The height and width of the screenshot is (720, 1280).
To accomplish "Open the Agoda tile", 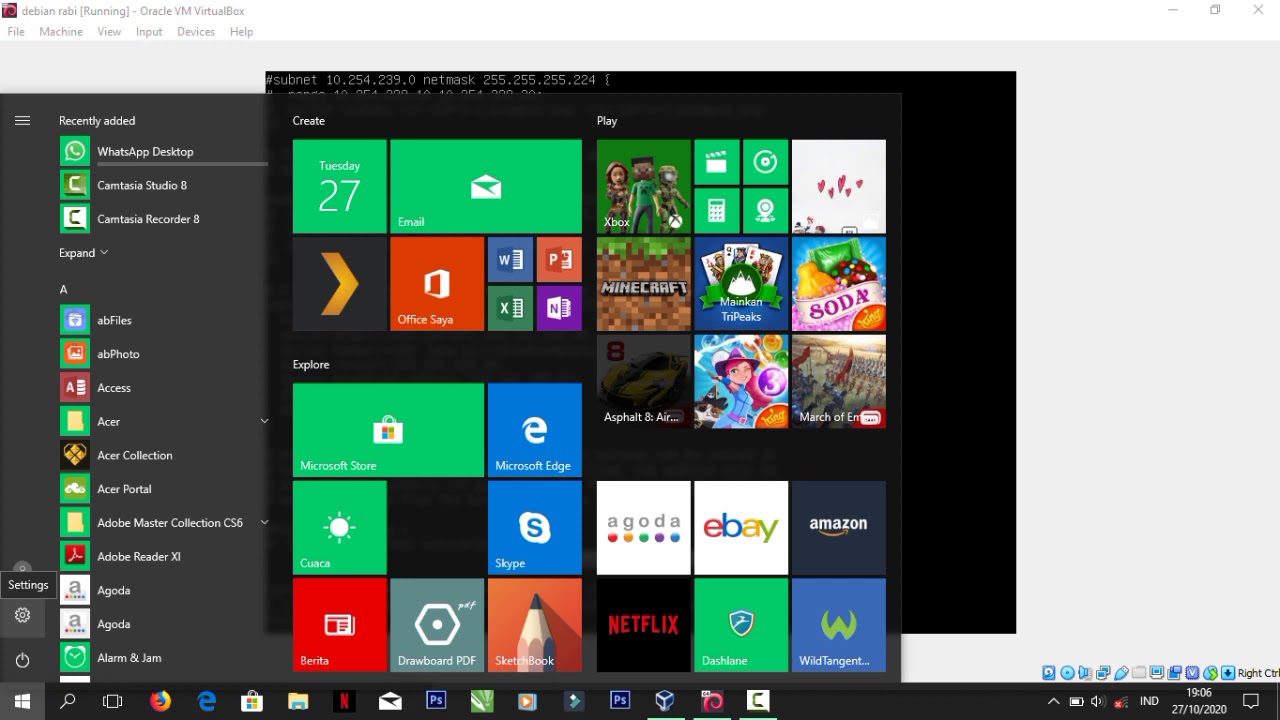I will 643,528.
